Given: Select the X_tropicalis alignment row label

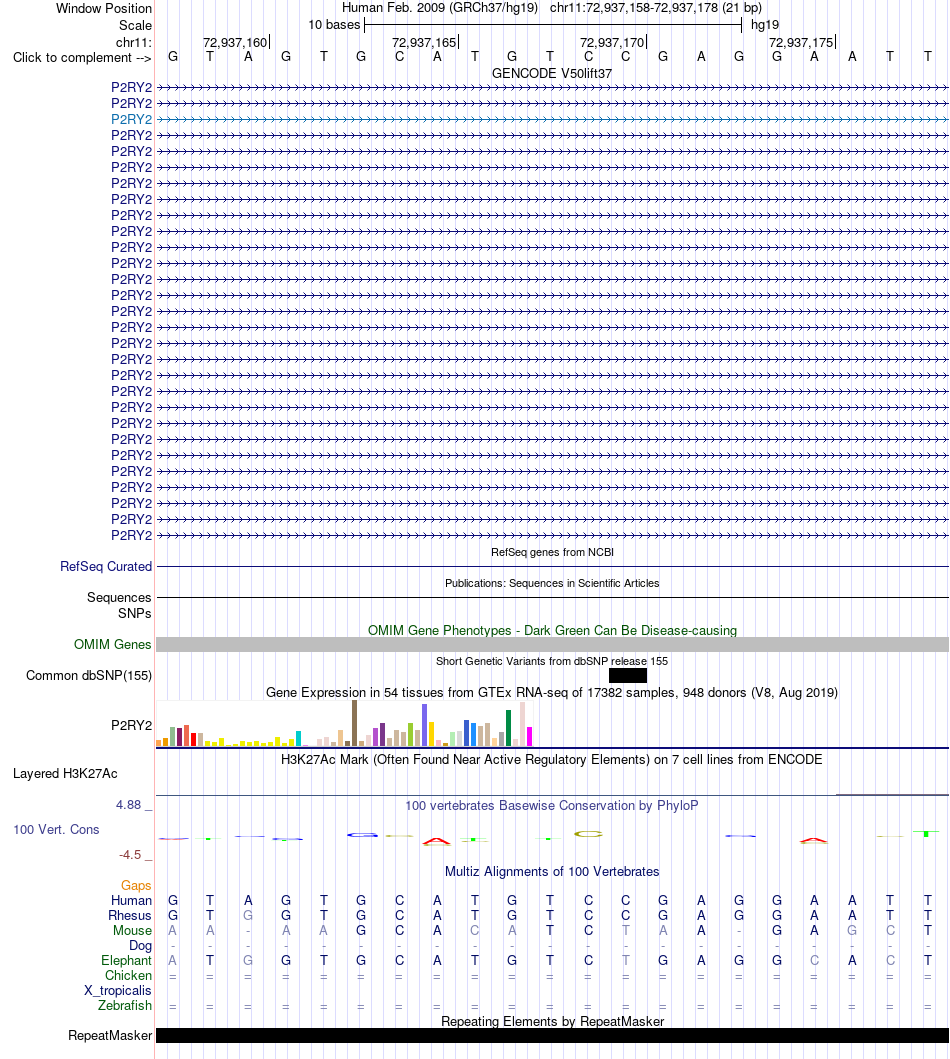Looking at the screenshot, I should pos(117,990).
